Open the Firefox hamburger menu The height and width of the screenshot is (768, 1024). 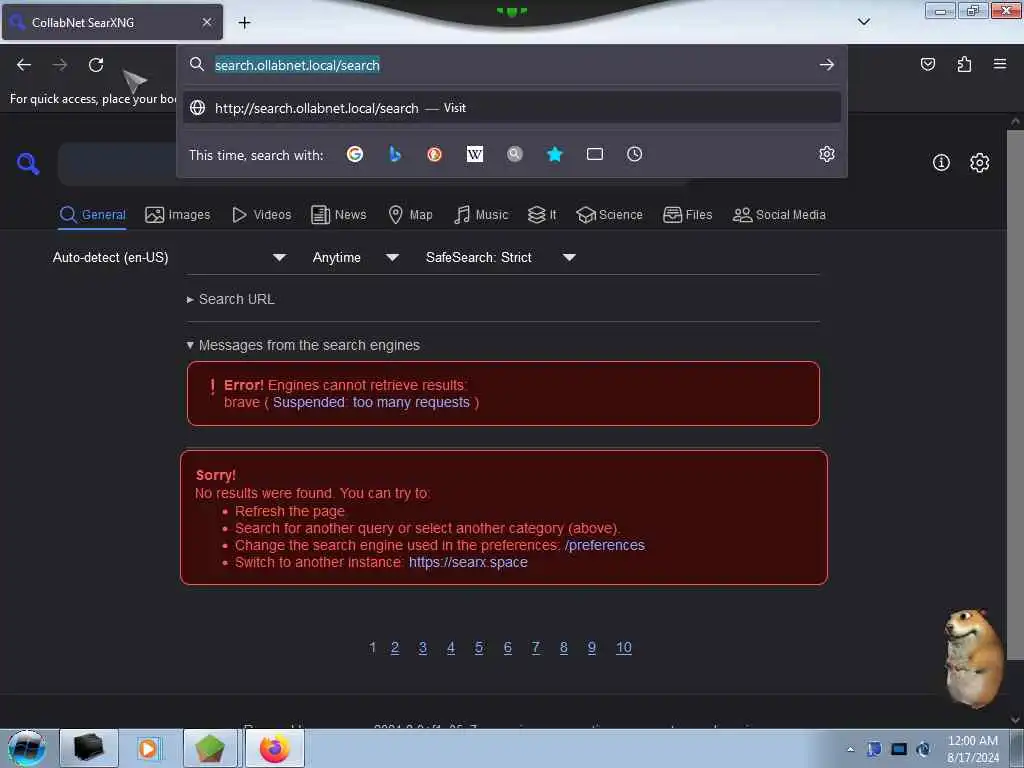tap(1000, 64)
